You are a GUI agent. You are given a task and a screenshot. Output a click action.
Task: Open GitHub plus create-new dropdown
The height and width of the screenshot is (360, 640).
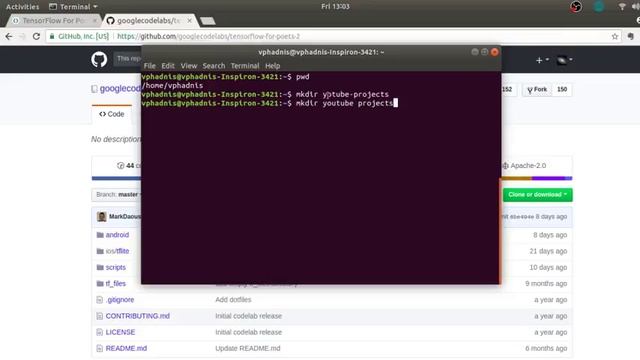pyautogui.click(x=542, y=60)
